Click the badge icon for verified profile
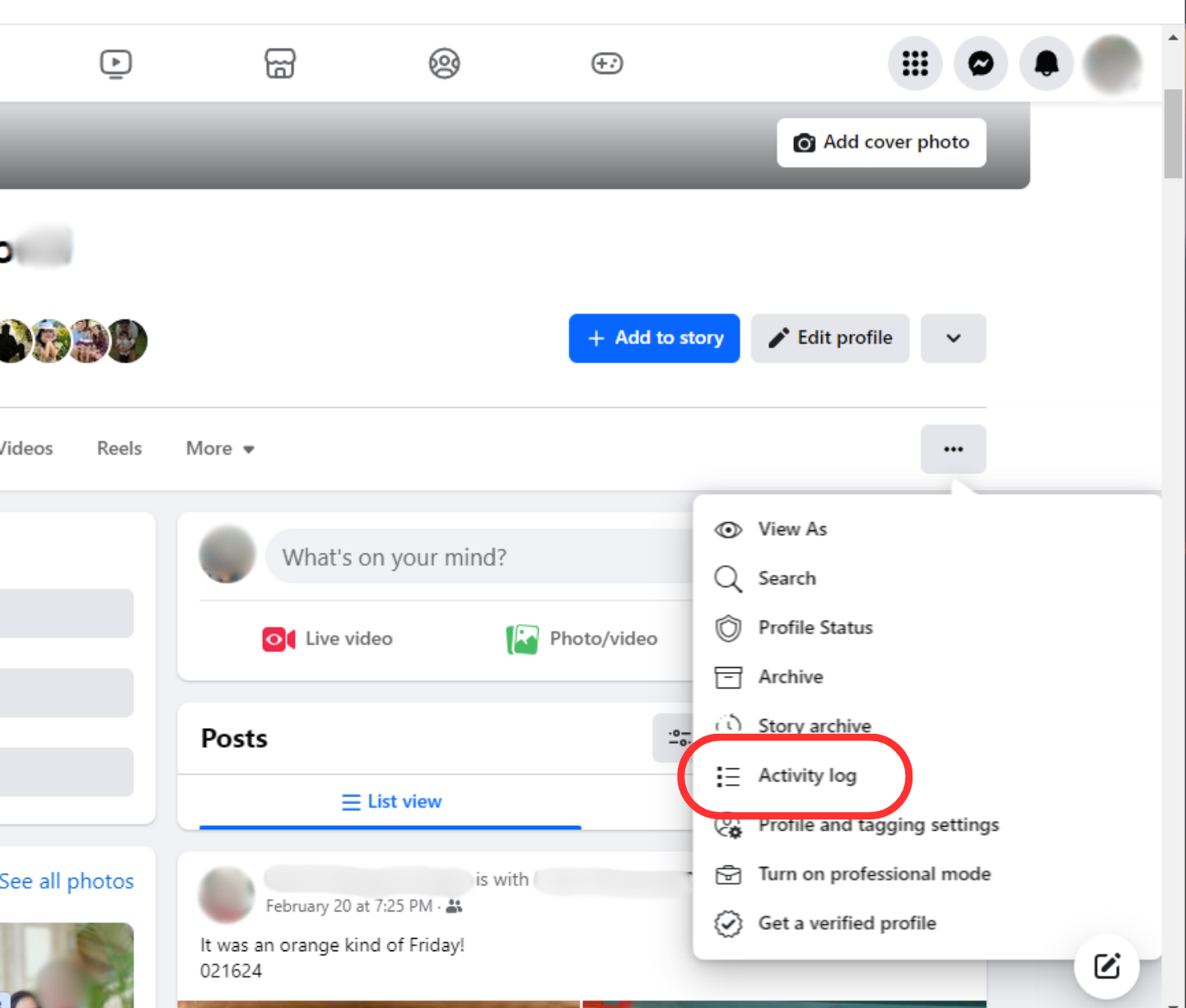This screenshot has width=1186, height=1008. (728, 924)
